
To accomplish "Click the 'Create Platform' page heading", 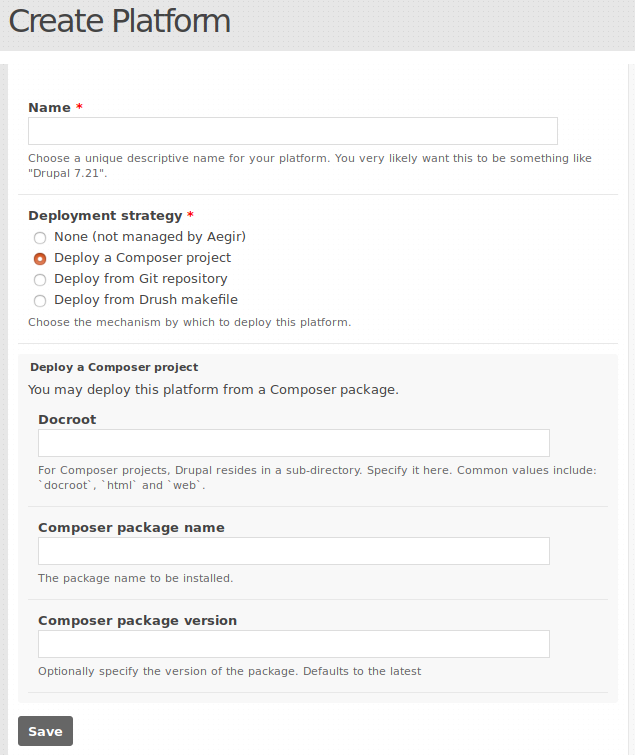I will 119,21.
